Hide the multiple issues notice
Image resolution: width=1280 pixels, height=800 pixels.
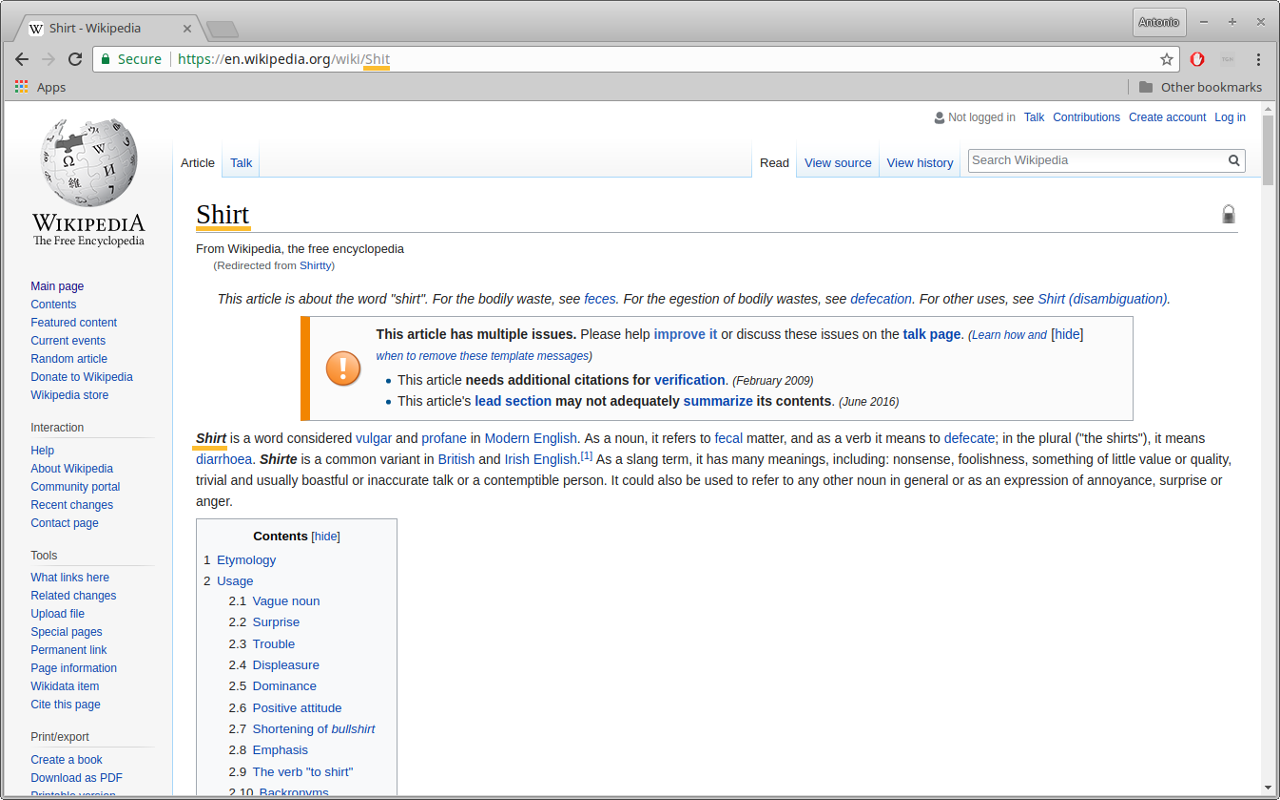1067,334
